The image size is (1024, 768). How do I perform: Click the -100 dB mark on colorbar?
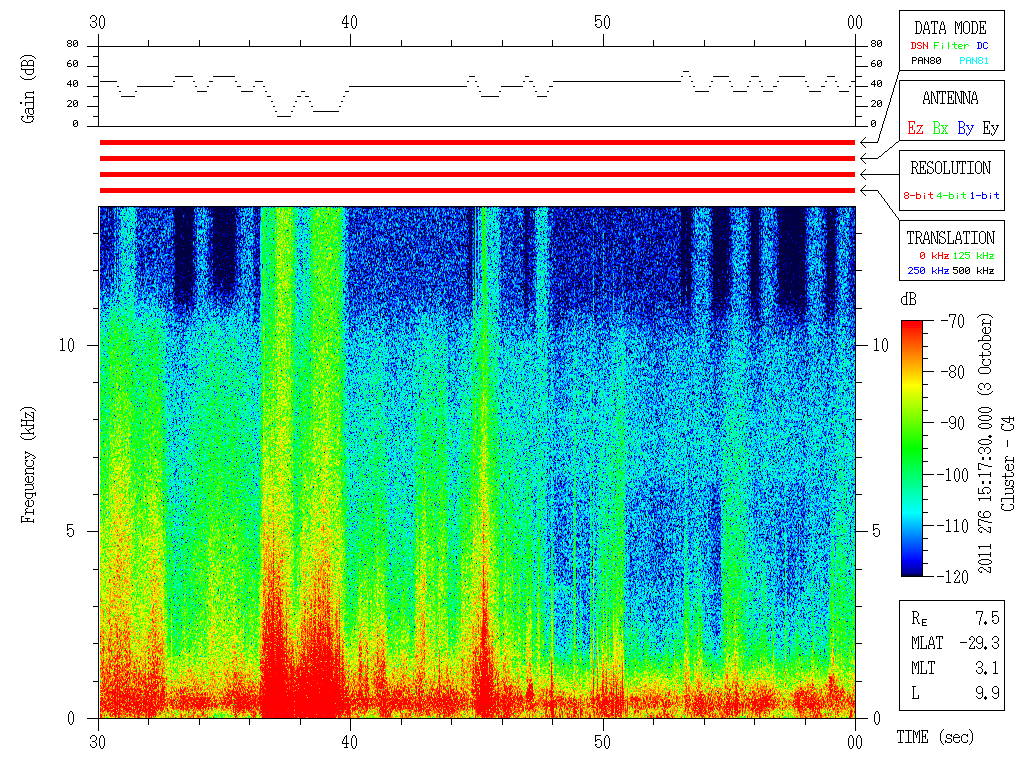click(x=953, y=475)
